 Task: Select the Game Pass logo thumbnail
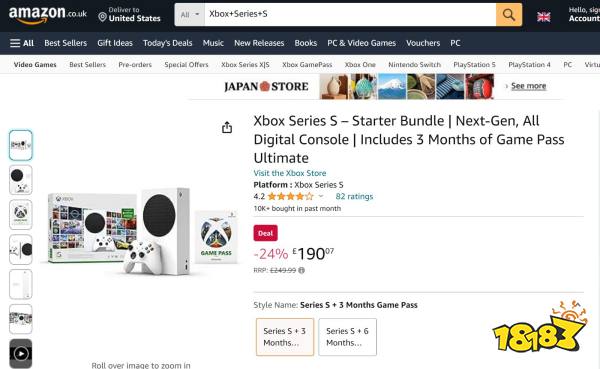pyautogui.click(x=21, y=214)
